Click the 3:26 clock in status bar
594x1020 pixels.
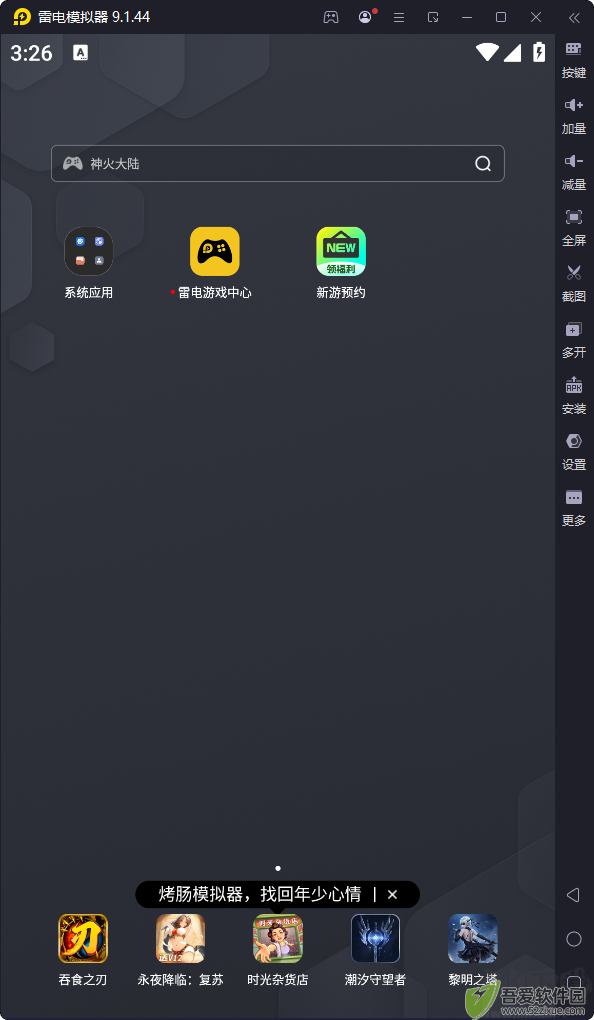(x=31, y=53)
